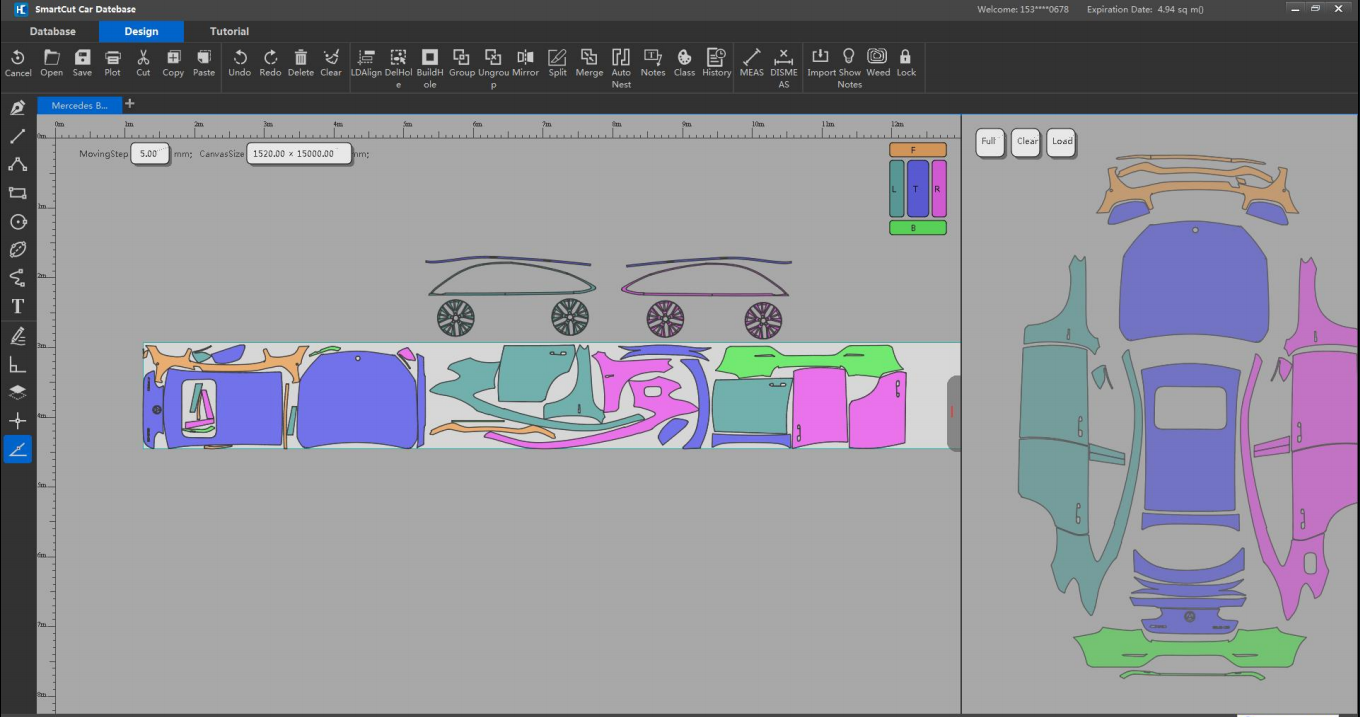Click the orange F section swatch
Screen dimensions: 1360x717
point(918,150)
